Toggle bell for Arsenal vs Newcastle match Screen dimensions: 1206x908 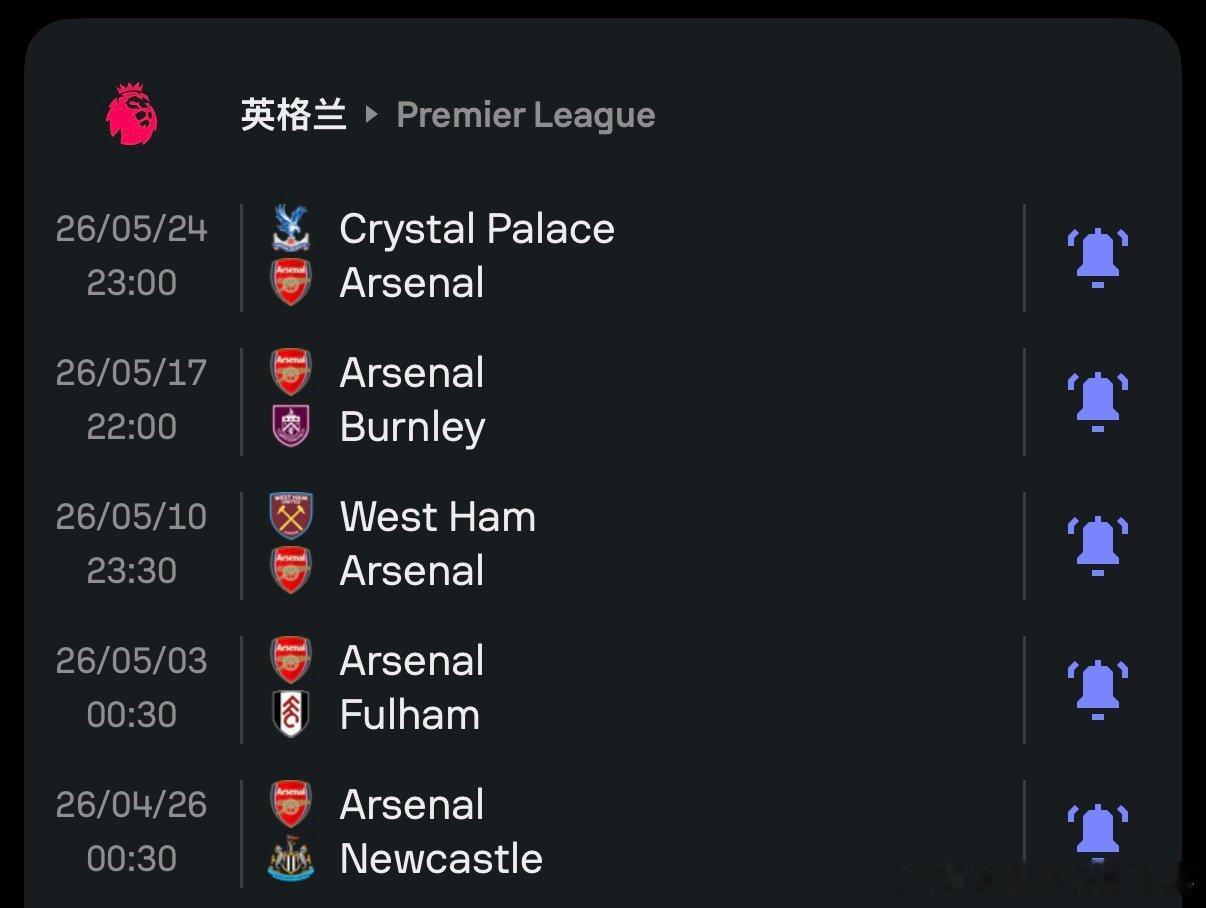pyautogui.click(x=1097, y=832)
